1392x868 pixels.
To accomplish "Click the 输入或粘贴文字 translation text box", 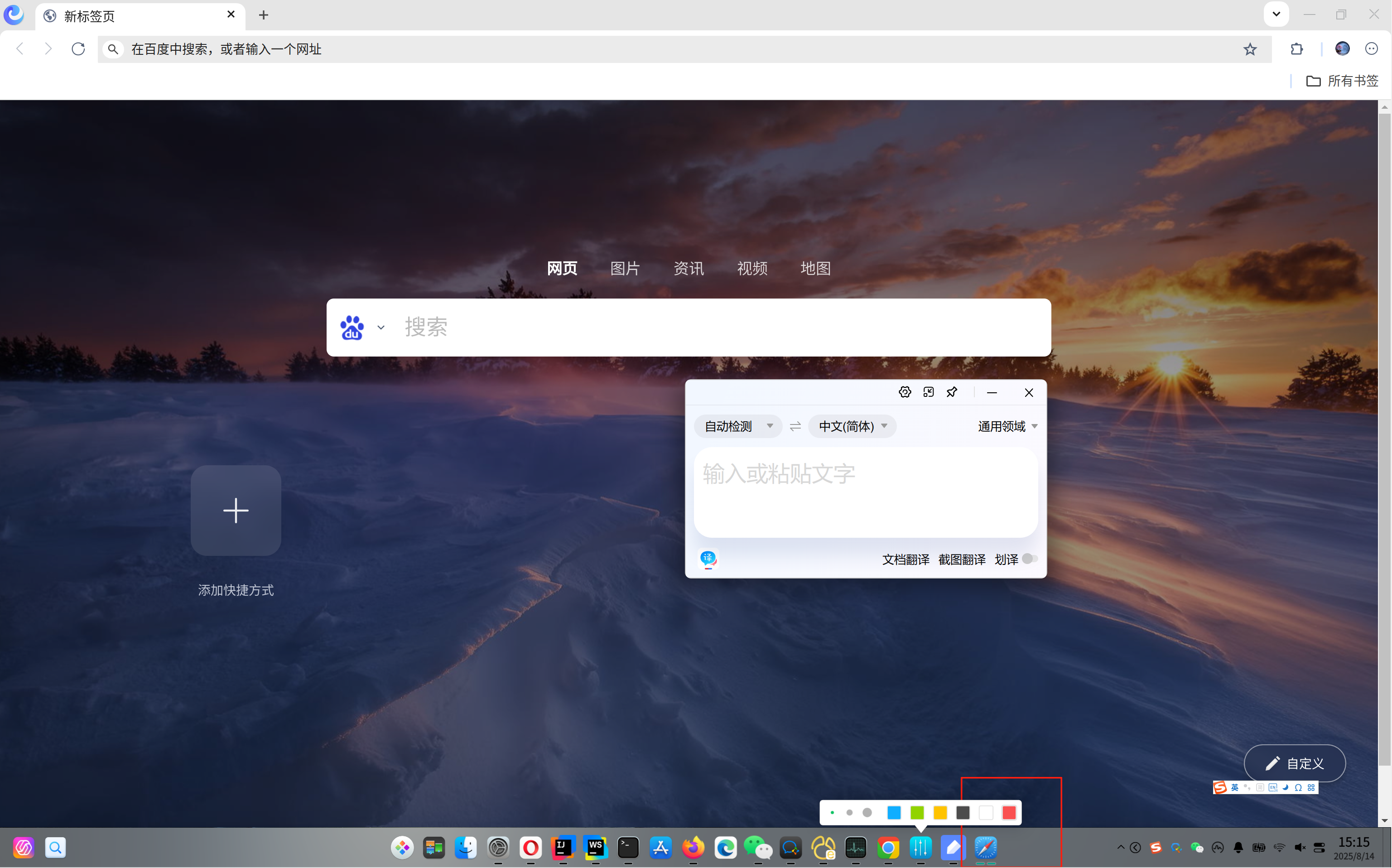I will point(866,492).
